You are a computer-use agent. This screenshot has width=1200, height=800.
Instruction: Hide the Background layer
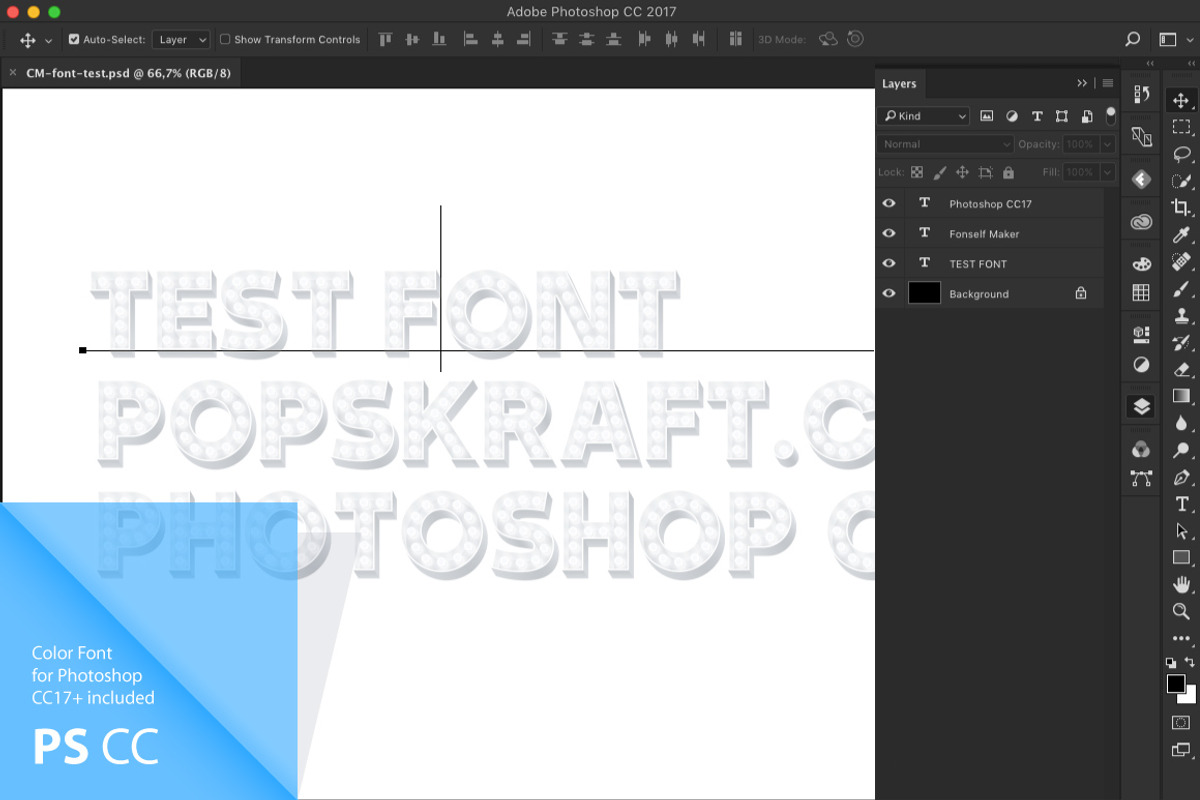pos(889,293)
